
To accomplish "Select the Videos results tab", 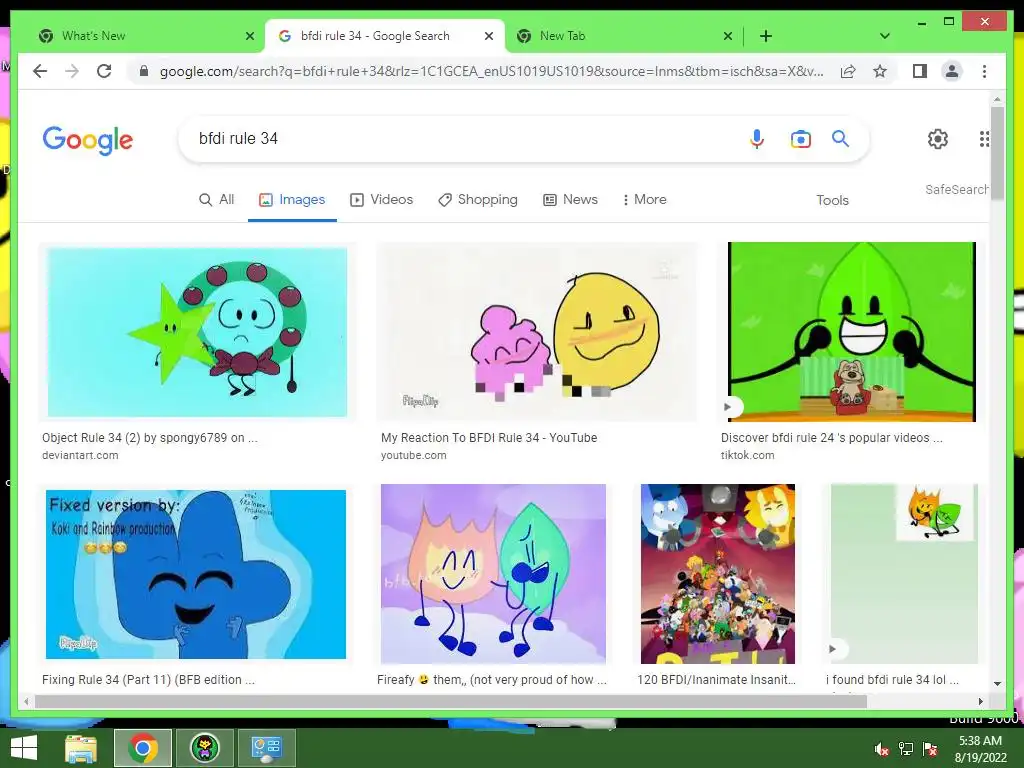I will click(x=381, y=199).
